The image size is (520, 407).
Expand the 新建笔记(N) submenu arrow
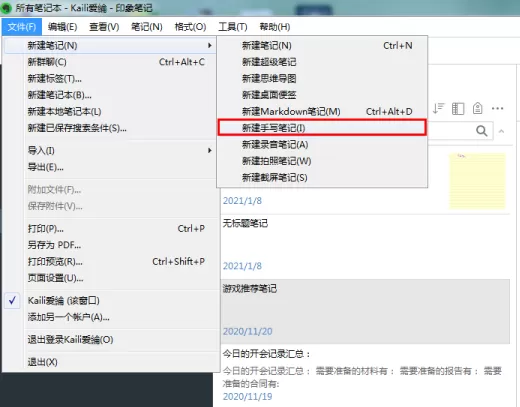point(209,45)
